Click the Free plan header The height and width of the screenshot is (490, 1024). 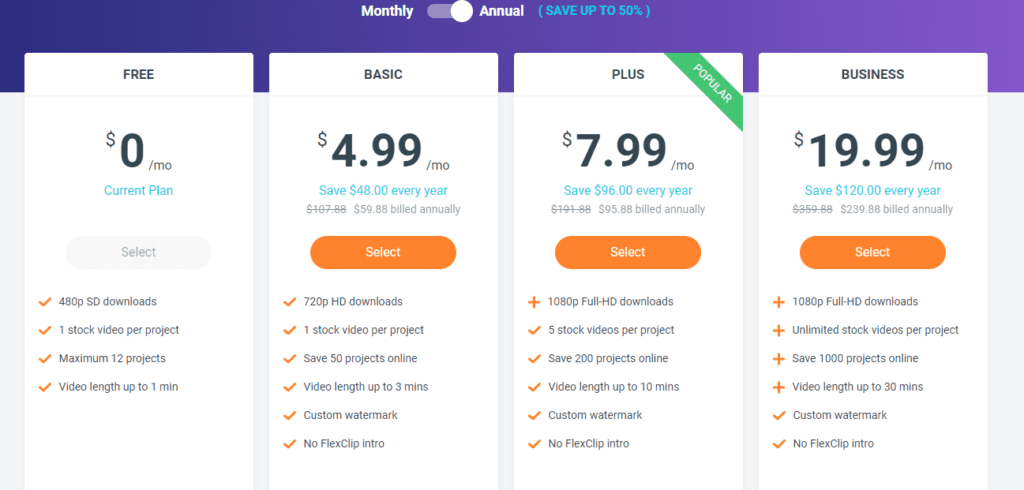click(x=139, y=74)
